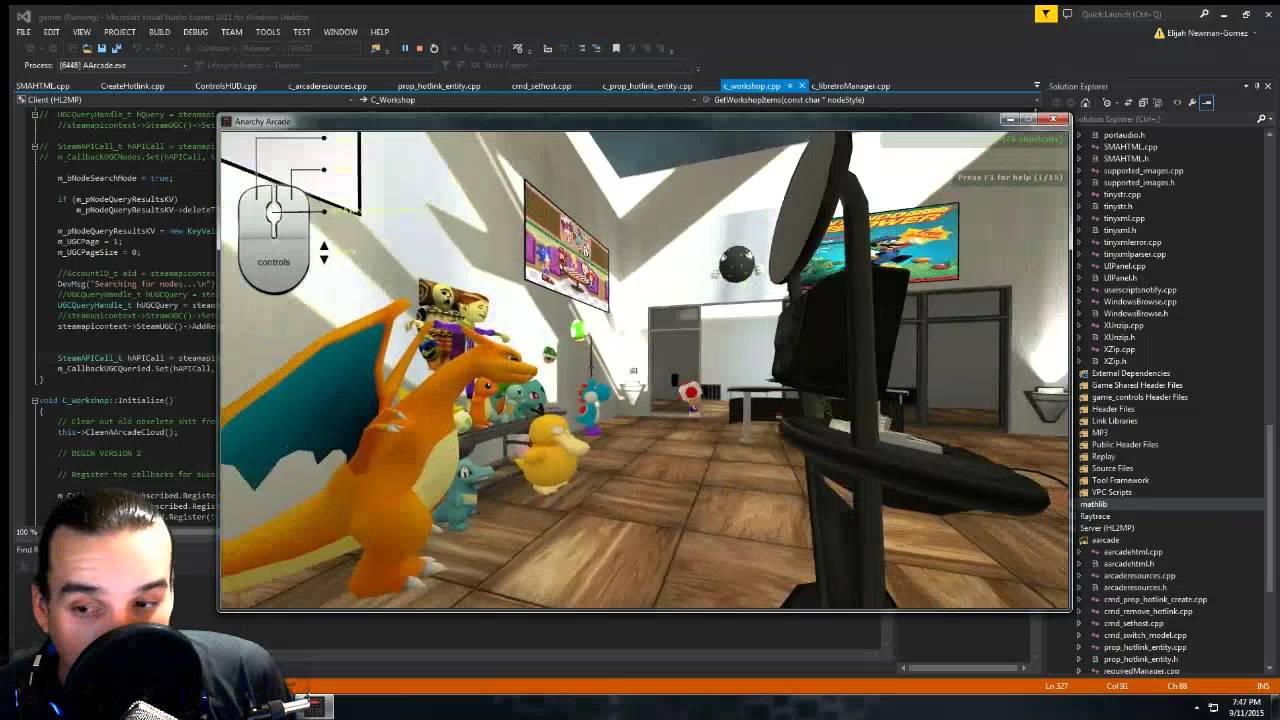Click the Collapse All icon in Solution Explorer
The image size is (1280, 720).
(x=1143, y=103)
